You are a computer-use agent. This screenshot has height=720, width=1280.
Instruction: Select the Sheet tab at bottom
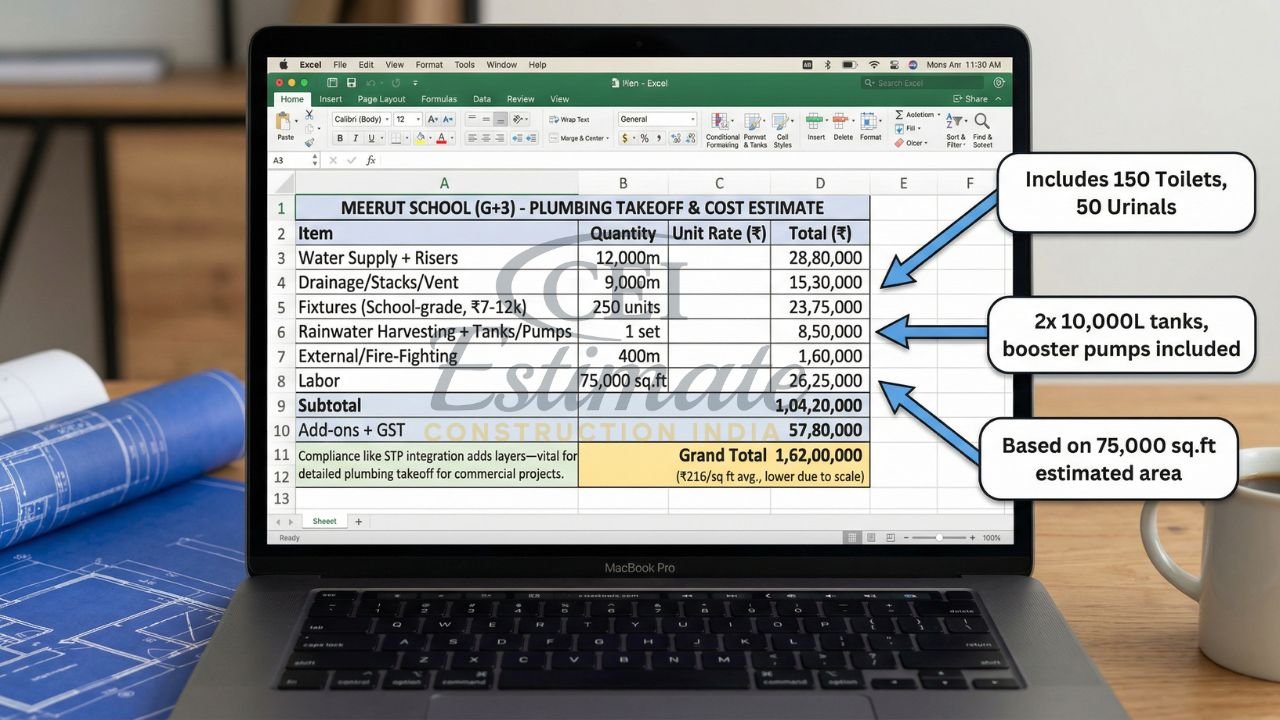click(x=324, y=521)
